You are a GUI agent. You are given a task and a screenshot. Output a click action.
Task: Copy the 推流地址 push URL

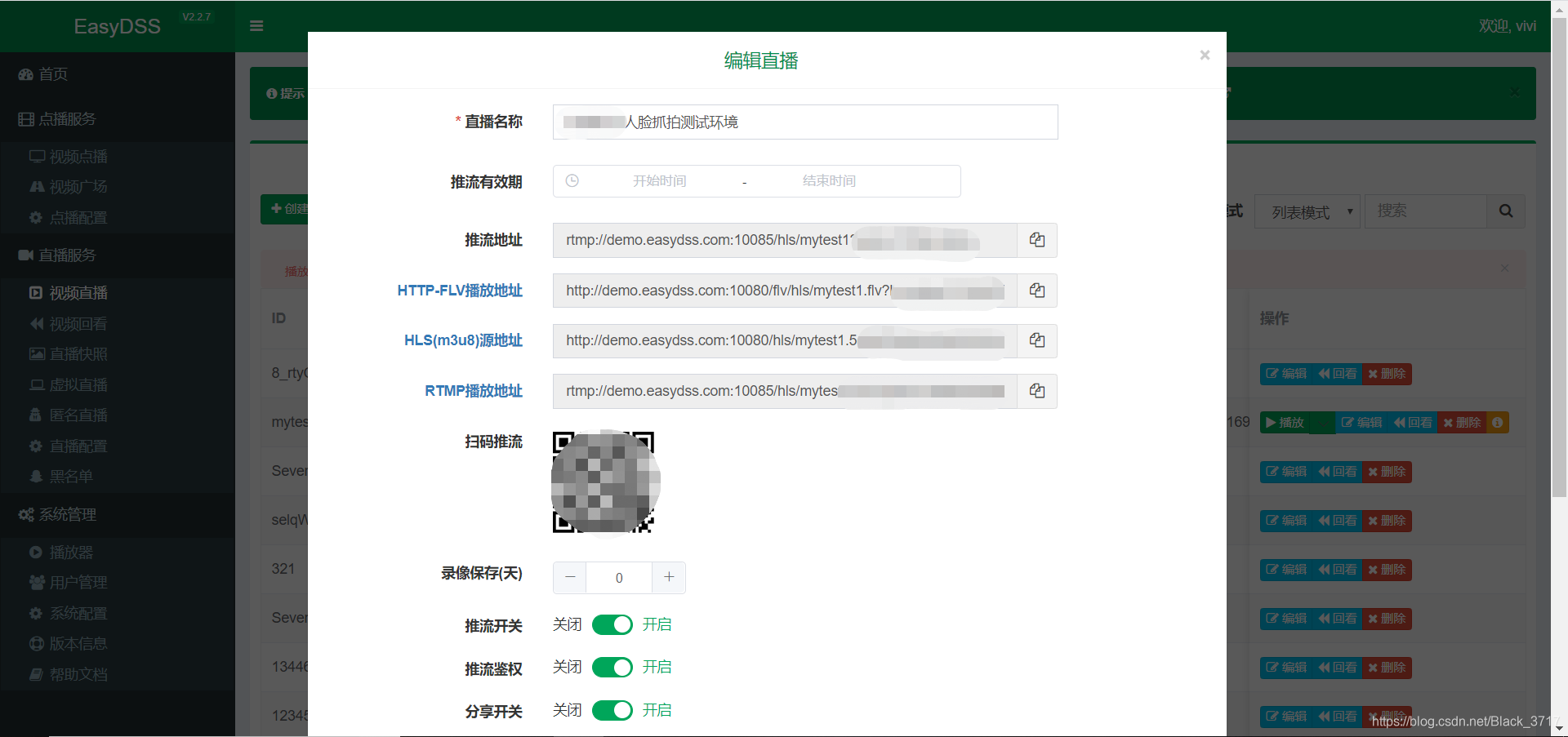pos(1037,240)
